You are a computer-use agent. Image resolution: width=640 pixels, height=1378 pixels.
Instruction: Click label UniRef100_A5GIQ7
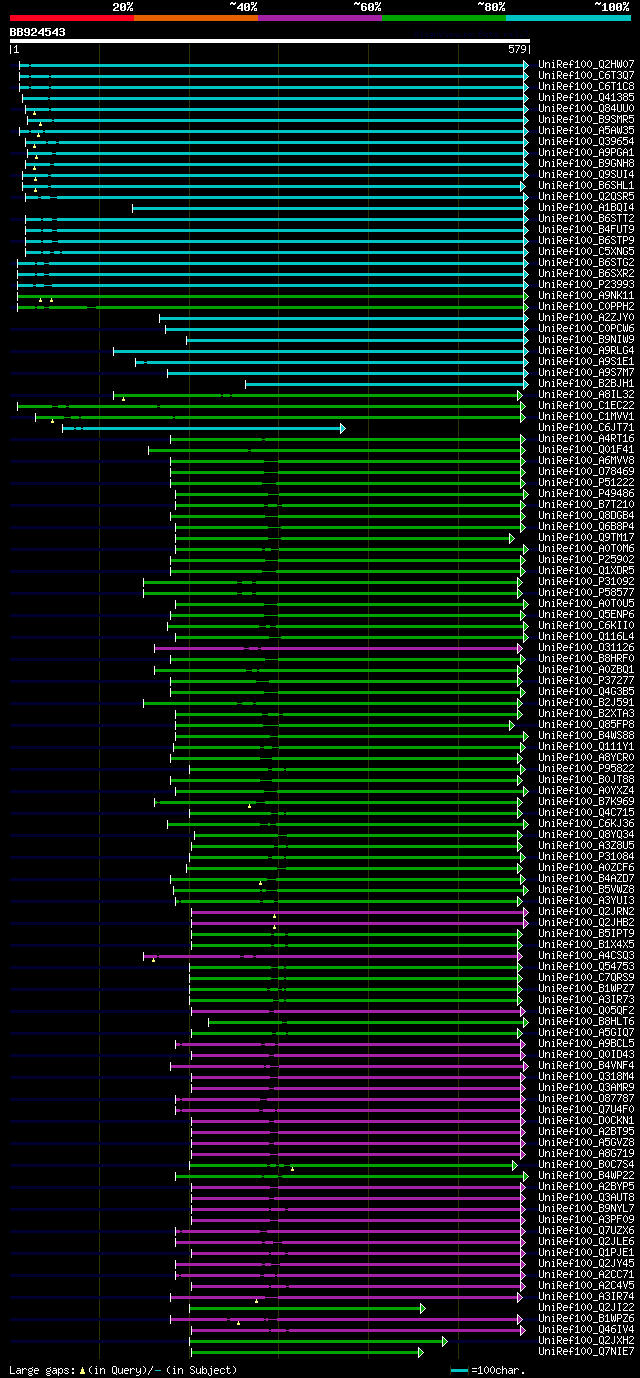coord(586,1032)
